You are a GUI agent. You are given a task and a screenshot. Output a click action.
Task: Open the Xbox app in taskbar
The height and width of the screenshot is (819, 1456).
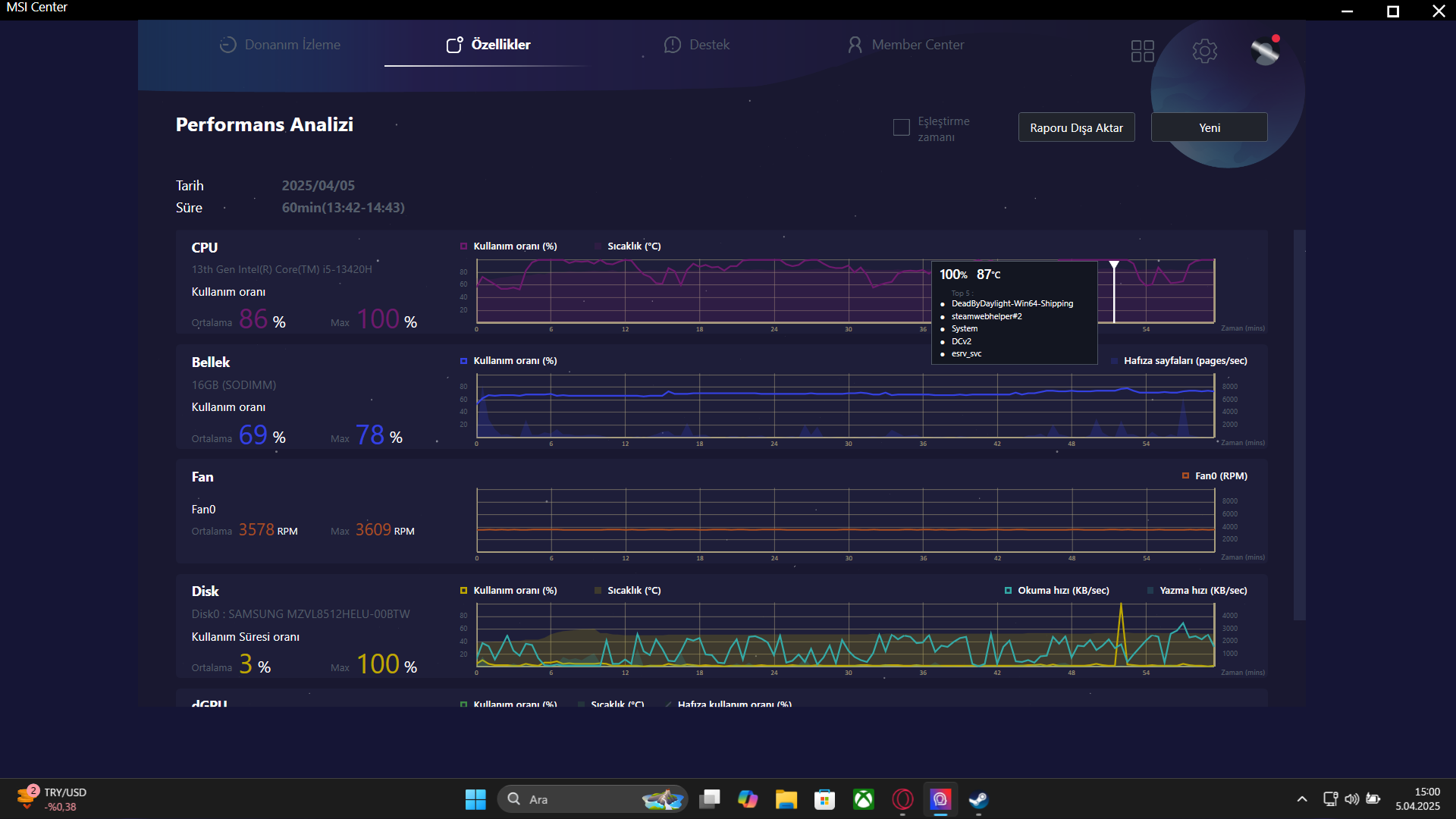(x=863, y=799)
